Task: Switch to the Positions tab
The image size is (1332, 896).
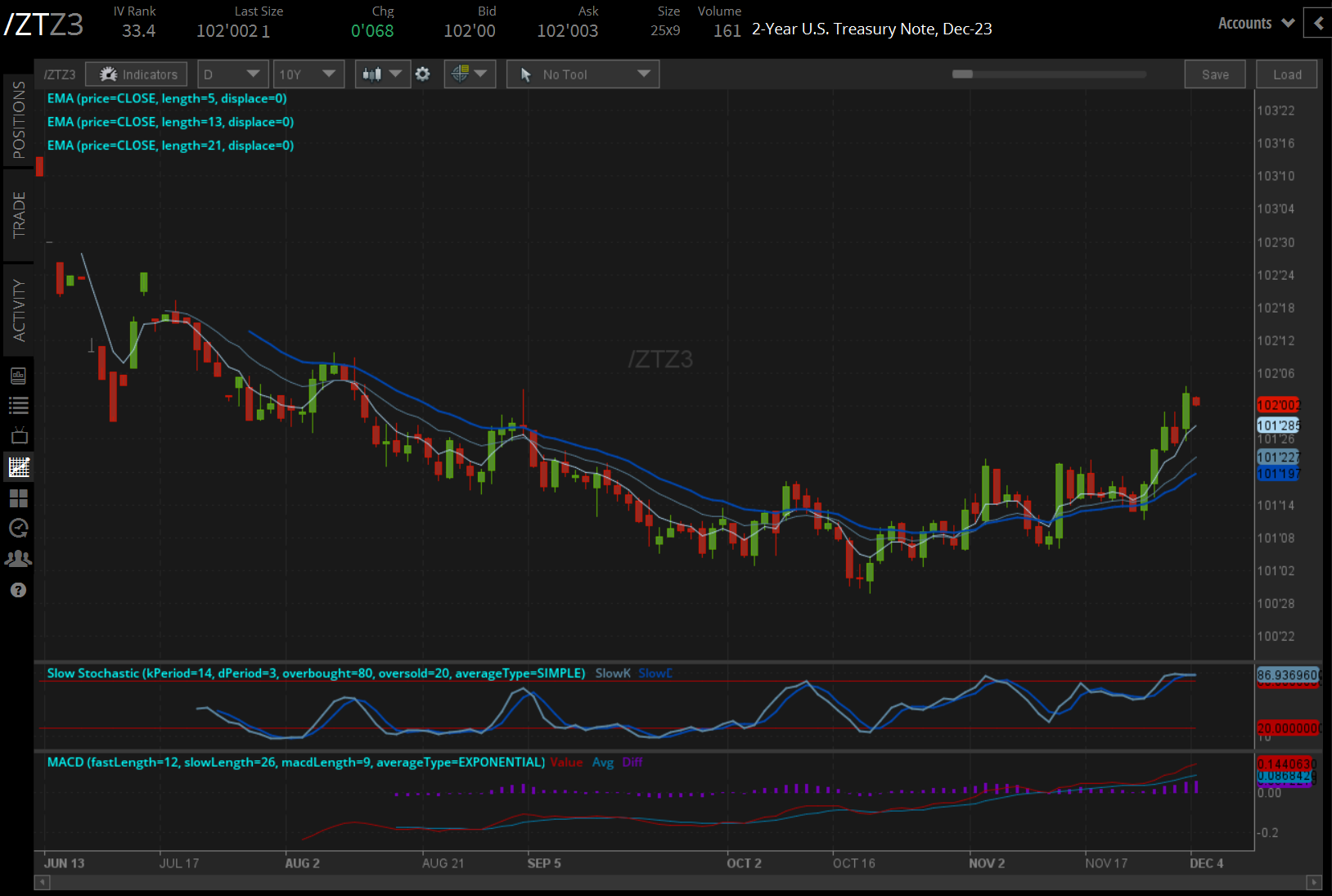Action: coord(18,120)
